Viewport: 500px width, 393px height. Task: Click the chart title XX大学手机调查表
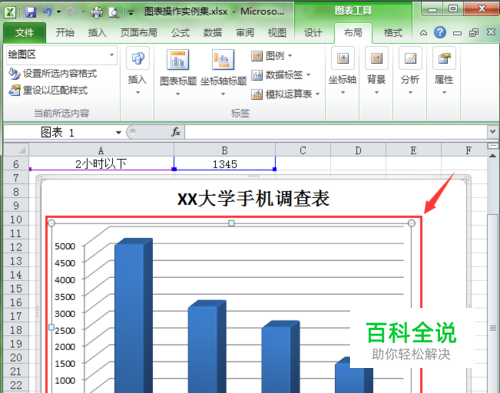tap(254, 199)
